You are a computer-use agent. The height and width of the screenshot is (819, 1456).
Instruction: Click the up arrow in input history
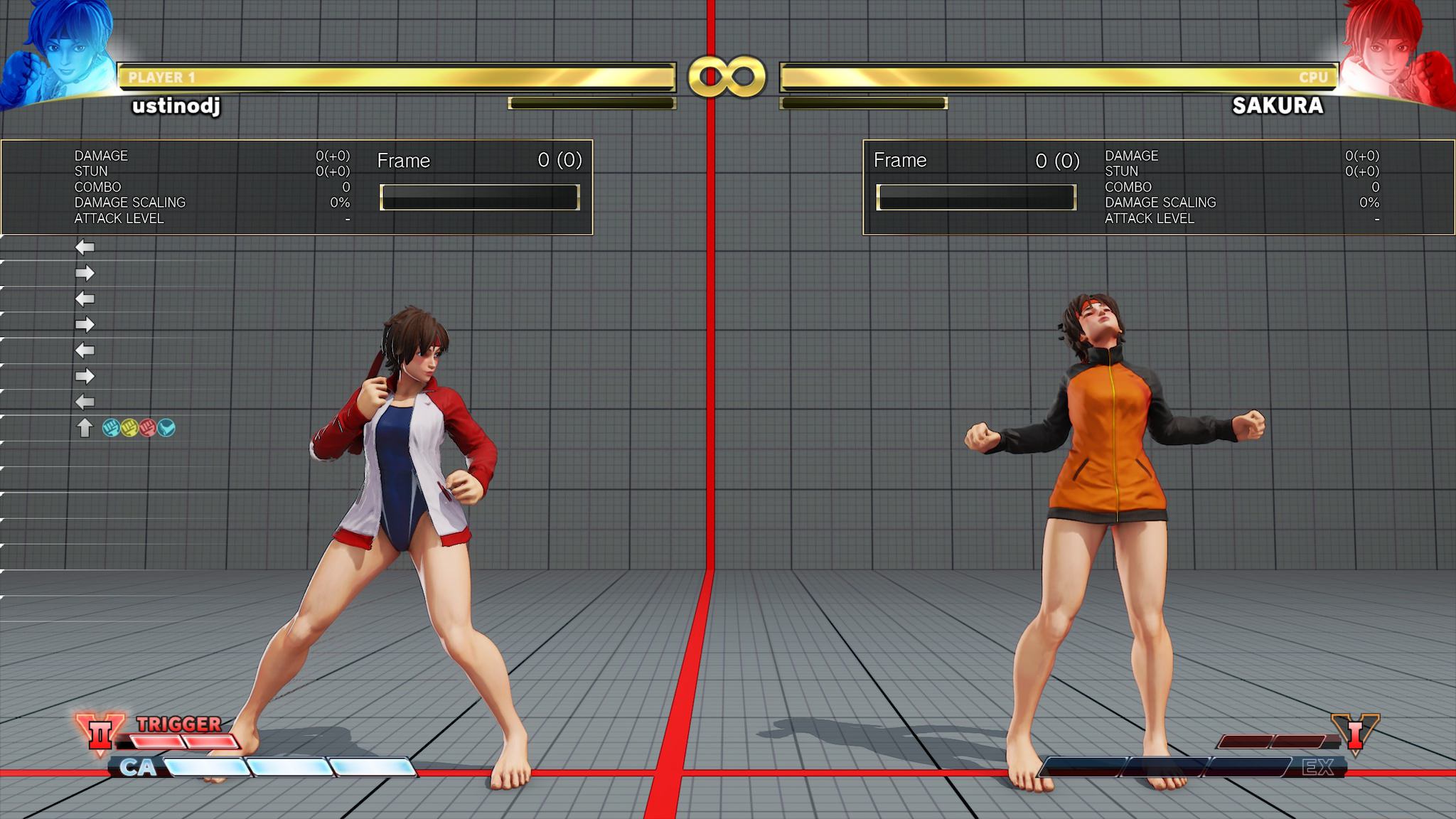[85, 427]
